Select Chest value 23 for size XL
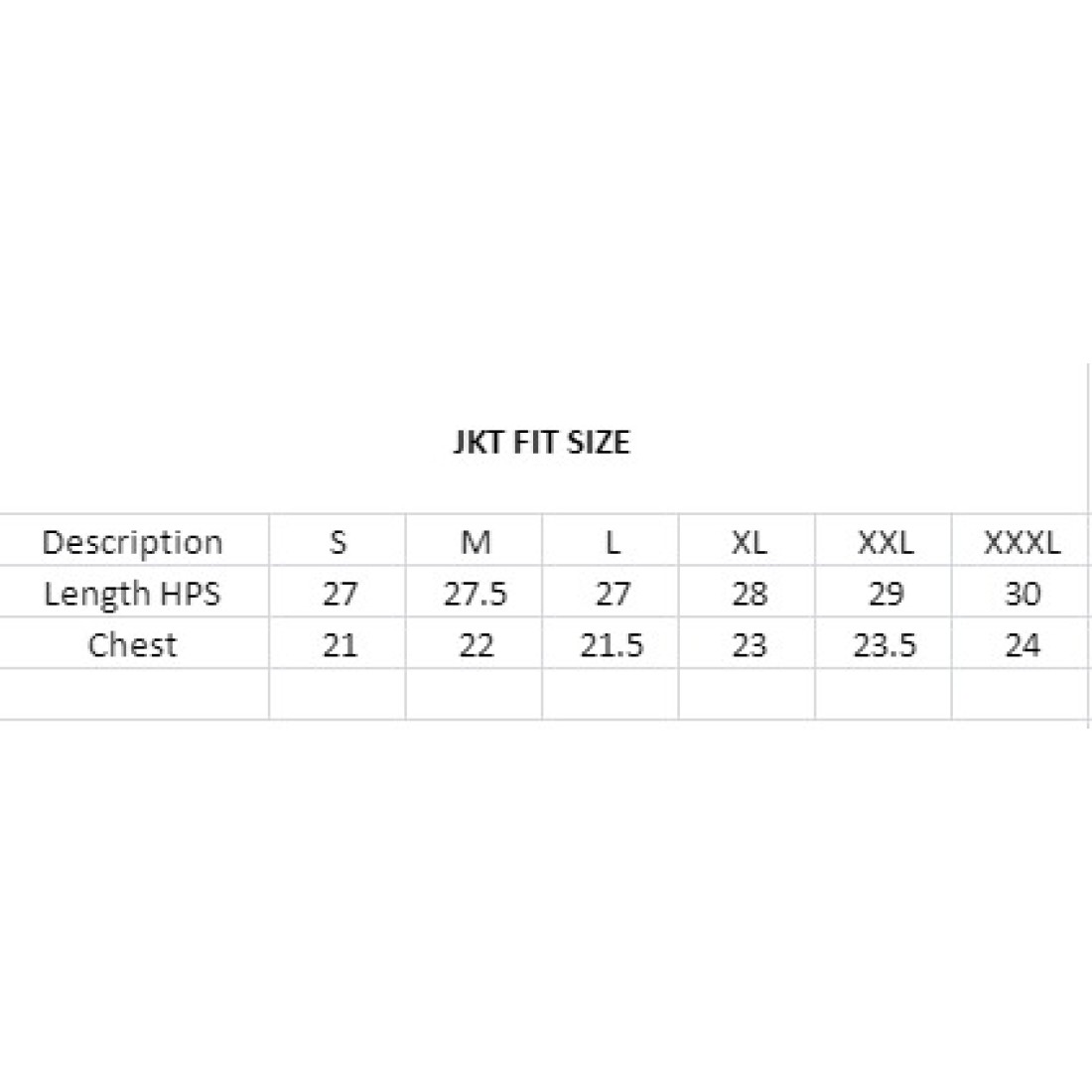The width and height of the screenshot is (1092, 1092). [x=748, y=644]
